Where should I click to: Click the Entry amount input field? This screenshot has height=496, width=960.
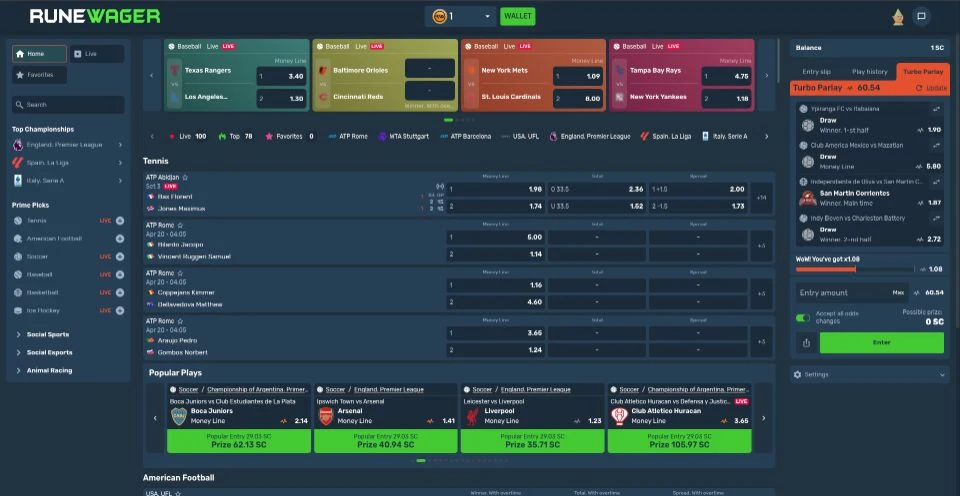(x=844, y=293)
